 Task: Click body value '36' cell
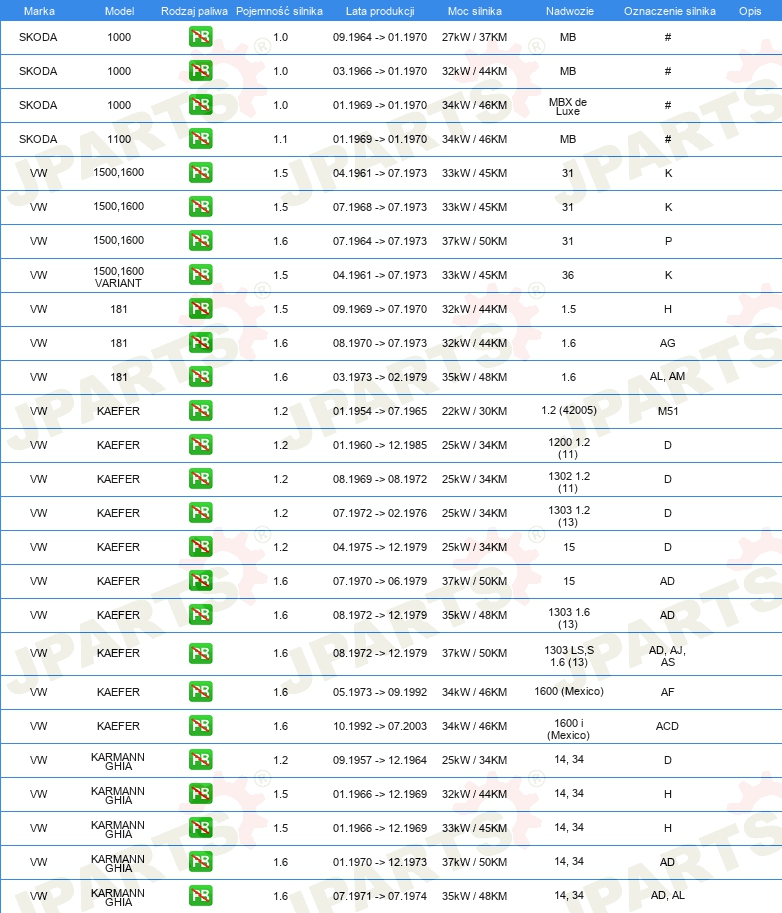[568, 275]
